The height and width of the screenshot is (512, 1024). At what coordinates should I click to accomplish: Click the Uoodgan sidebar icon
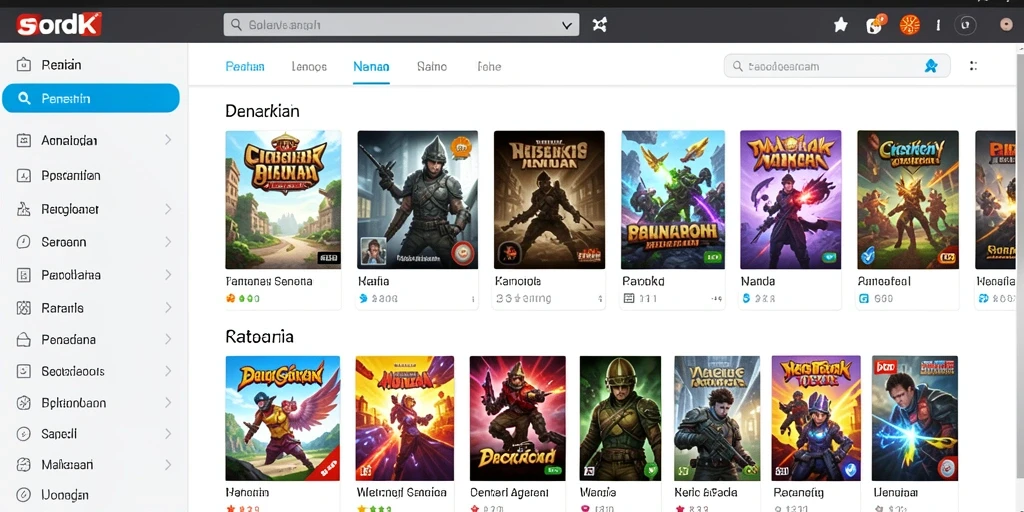pyautogui.click(x=24, y=495)
